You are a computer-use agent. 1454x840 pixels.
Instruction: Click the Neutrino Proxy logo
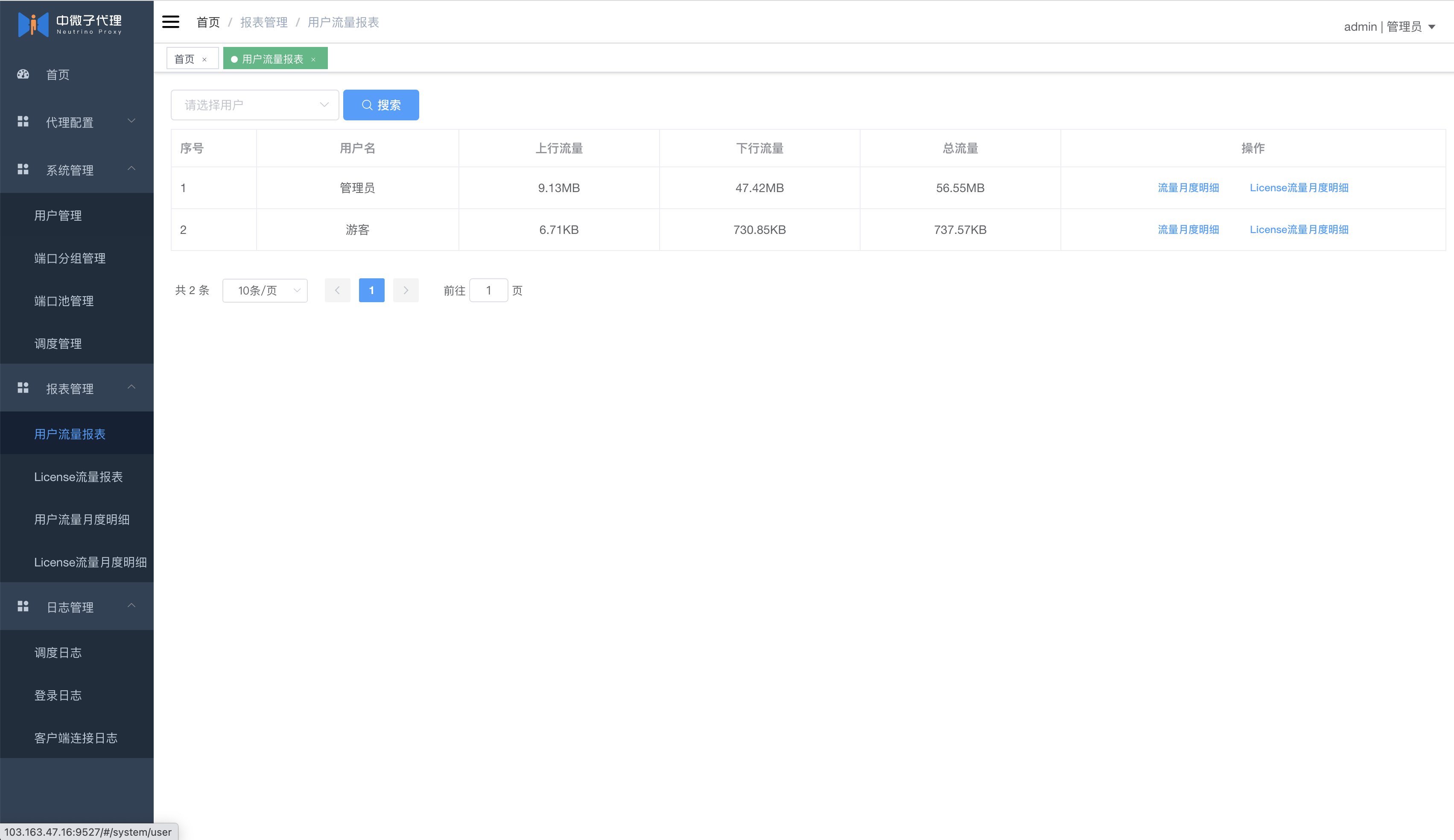point(70,23)
